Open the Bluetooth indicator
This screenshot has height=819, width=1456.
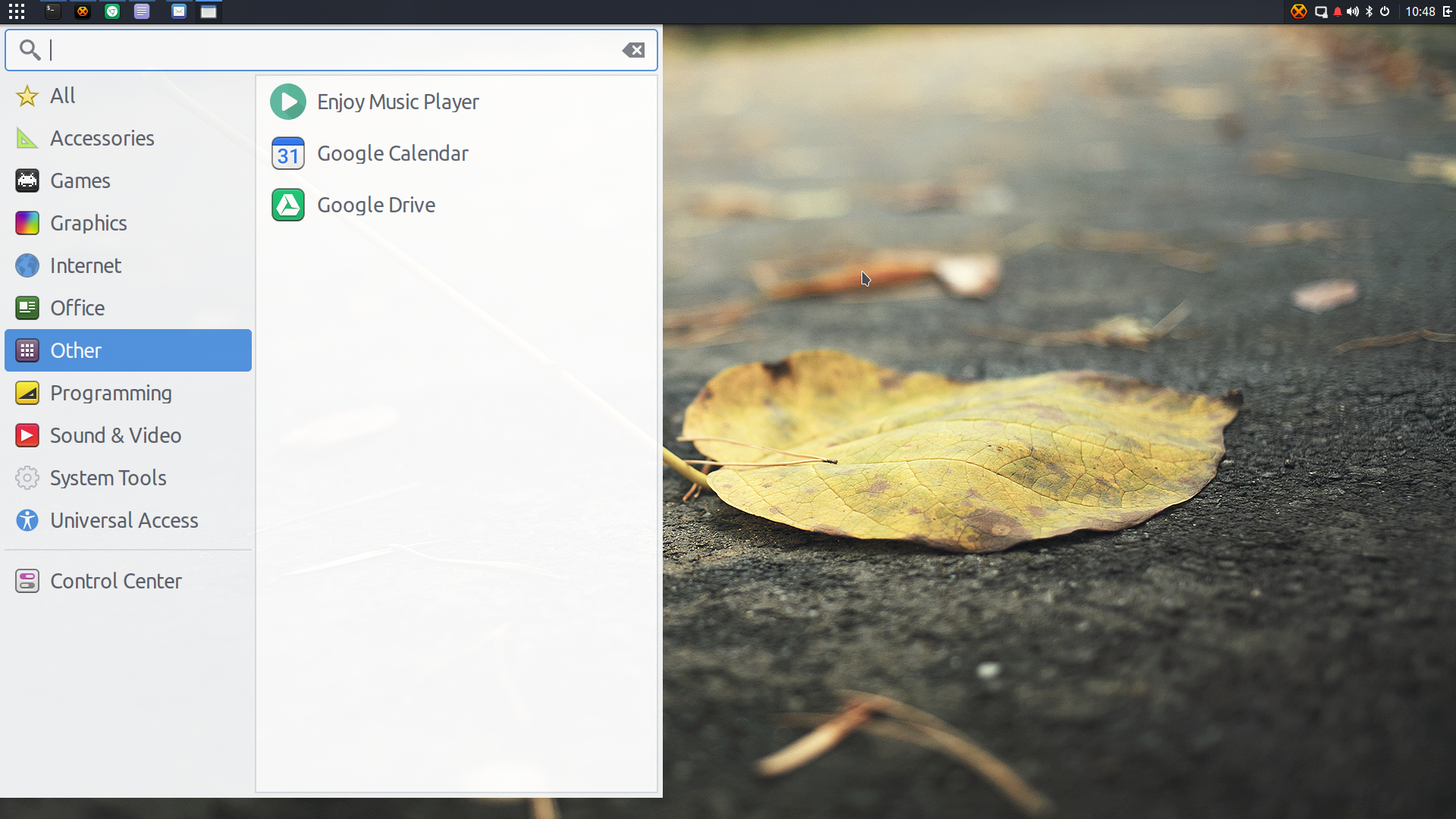(x=1369, y=11)
